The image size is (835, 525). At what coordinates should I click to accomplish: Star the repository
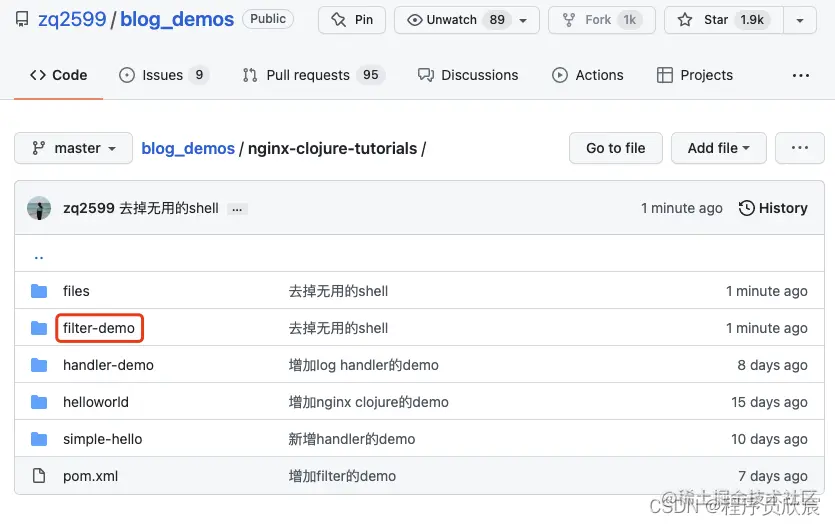[723, 20]
